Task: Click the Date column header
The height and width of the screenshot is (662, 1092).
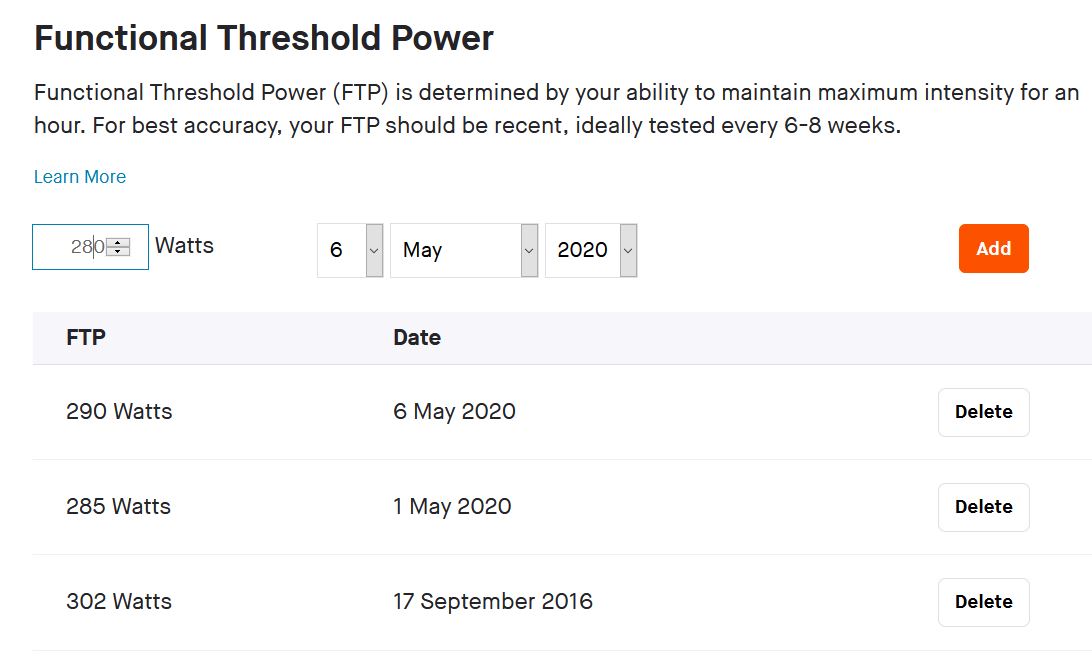Action: point(417,338)
